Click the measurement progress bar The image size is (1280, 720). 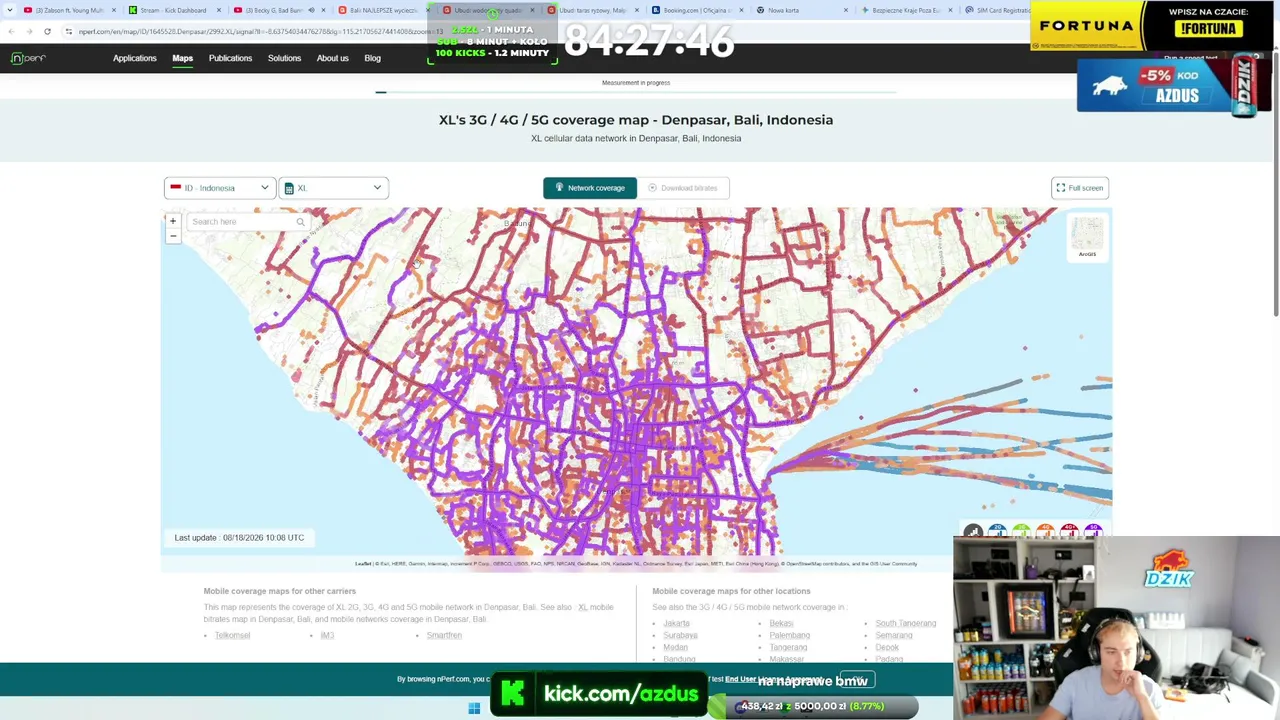pyautogui.click(x=636, y=92)
